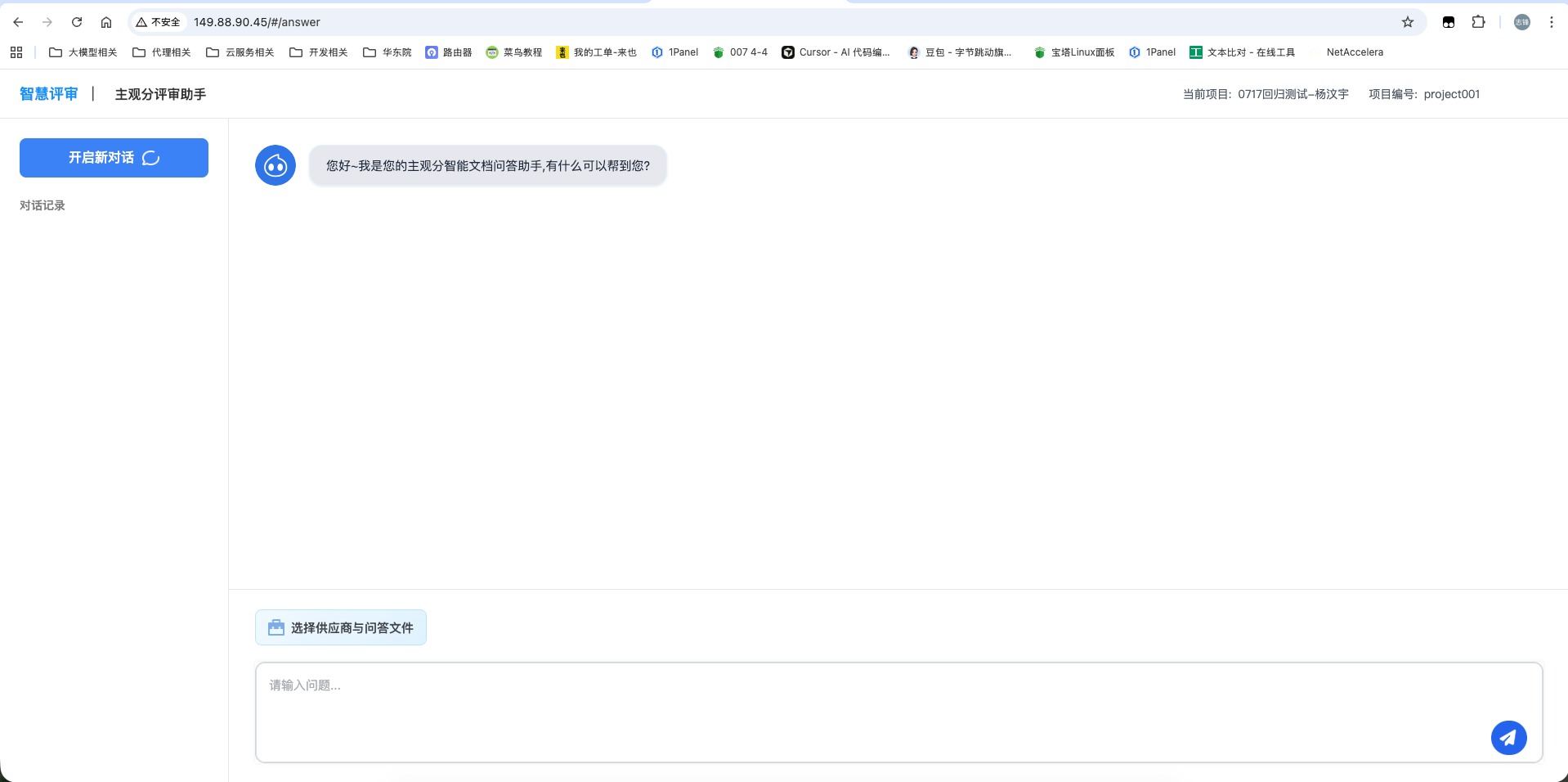The height and width of the screenshot is (782, 1568).
Task: Go to browser home page
Action: (106, 22)
